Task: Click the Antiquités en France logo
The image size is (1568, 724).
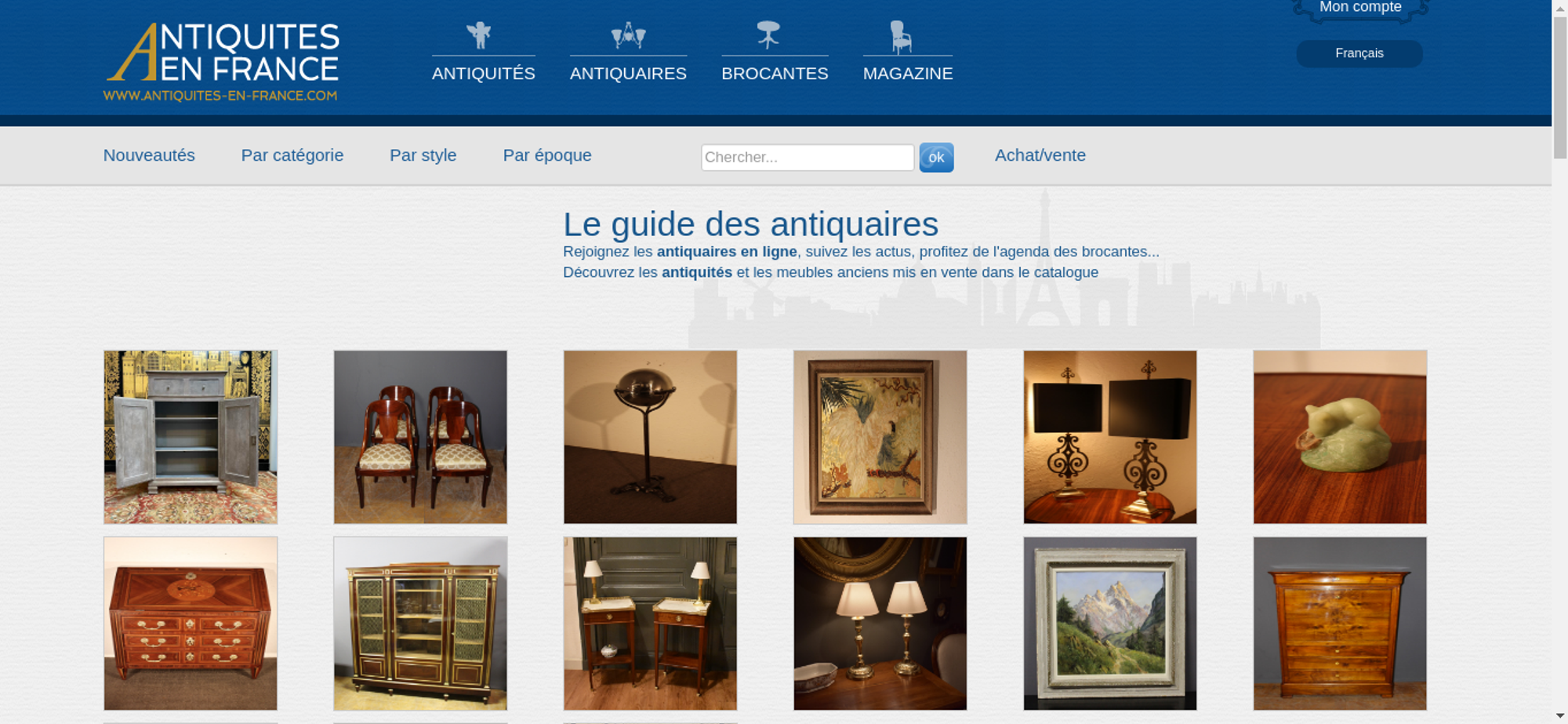Action: click(x=222, y=61)
